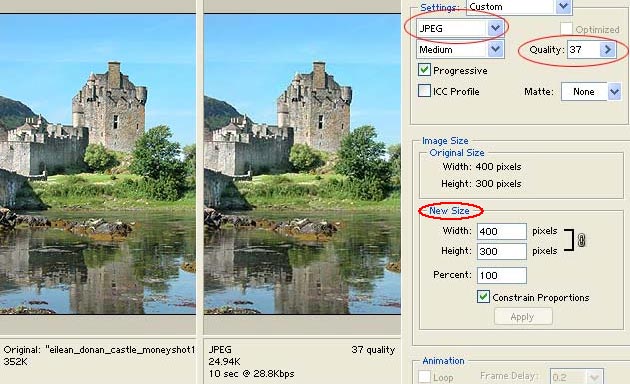The height and width of the screenshot is (384, 630).
Task: Click the New Size Width field
Action: [501, 231]
